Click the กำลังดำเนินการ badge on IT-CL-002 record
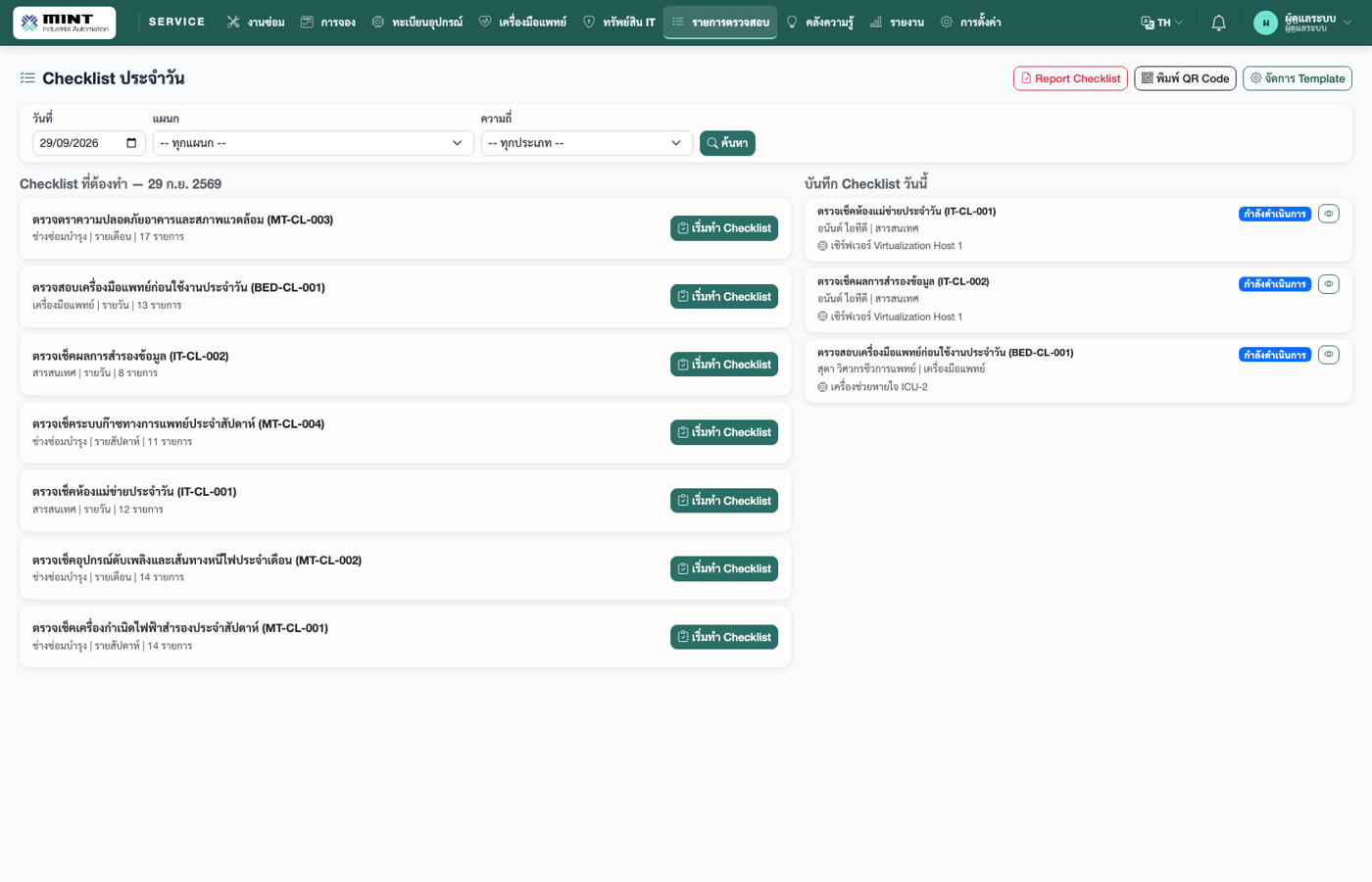The height and width of the screenshot is (882, 1372). [1275, 284]
